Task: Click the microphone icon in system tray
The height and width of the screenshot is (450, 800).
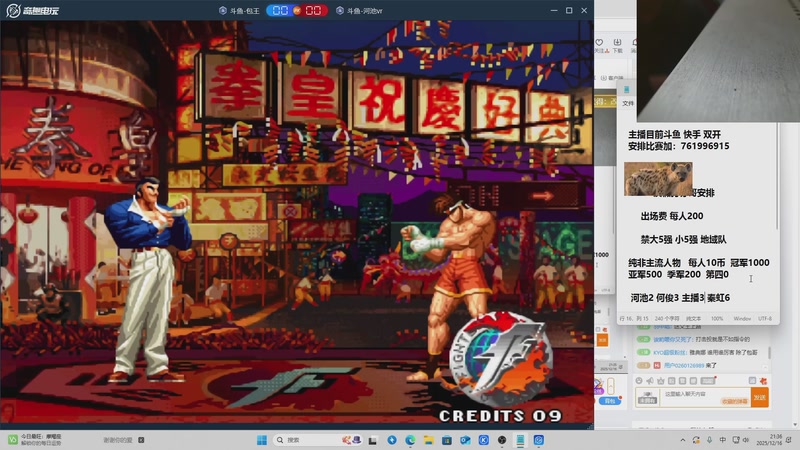Action: [709, 440]
